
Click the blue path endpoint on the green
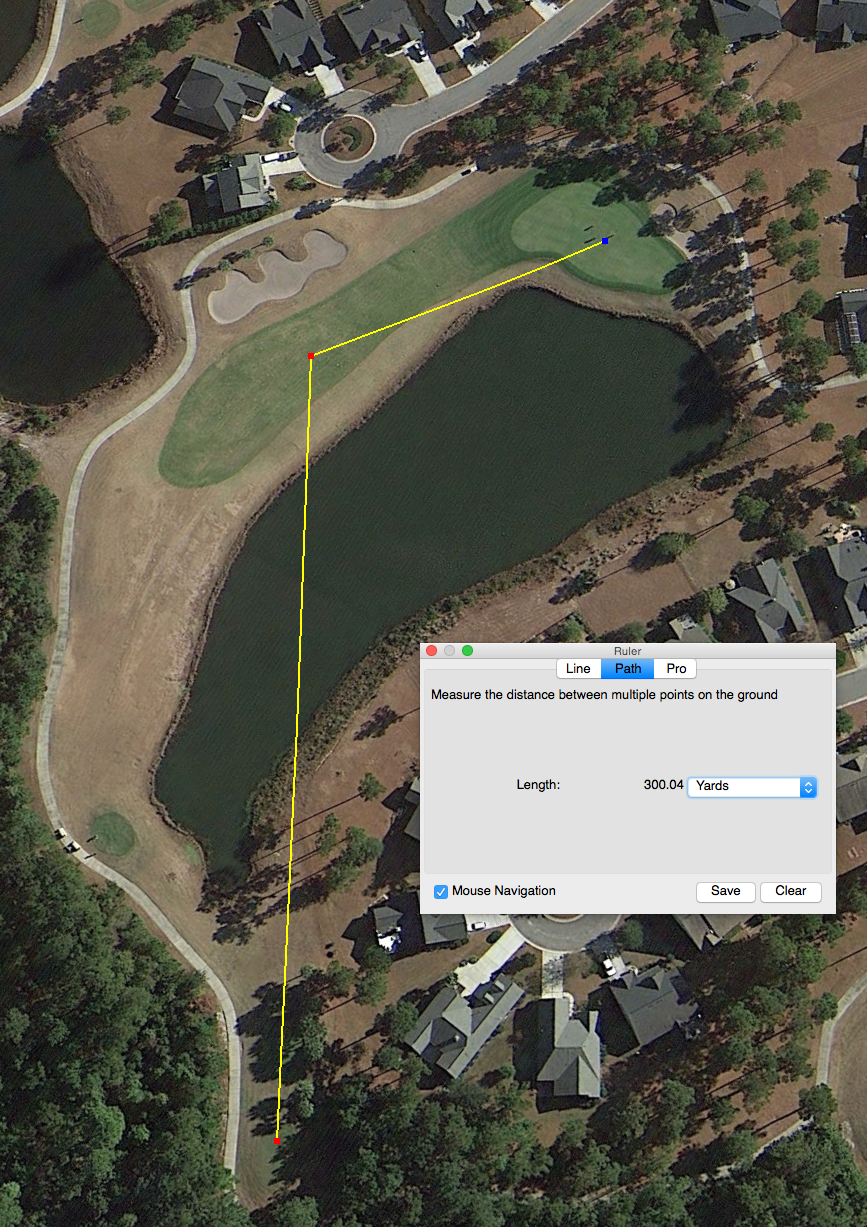tap(605, 241)
